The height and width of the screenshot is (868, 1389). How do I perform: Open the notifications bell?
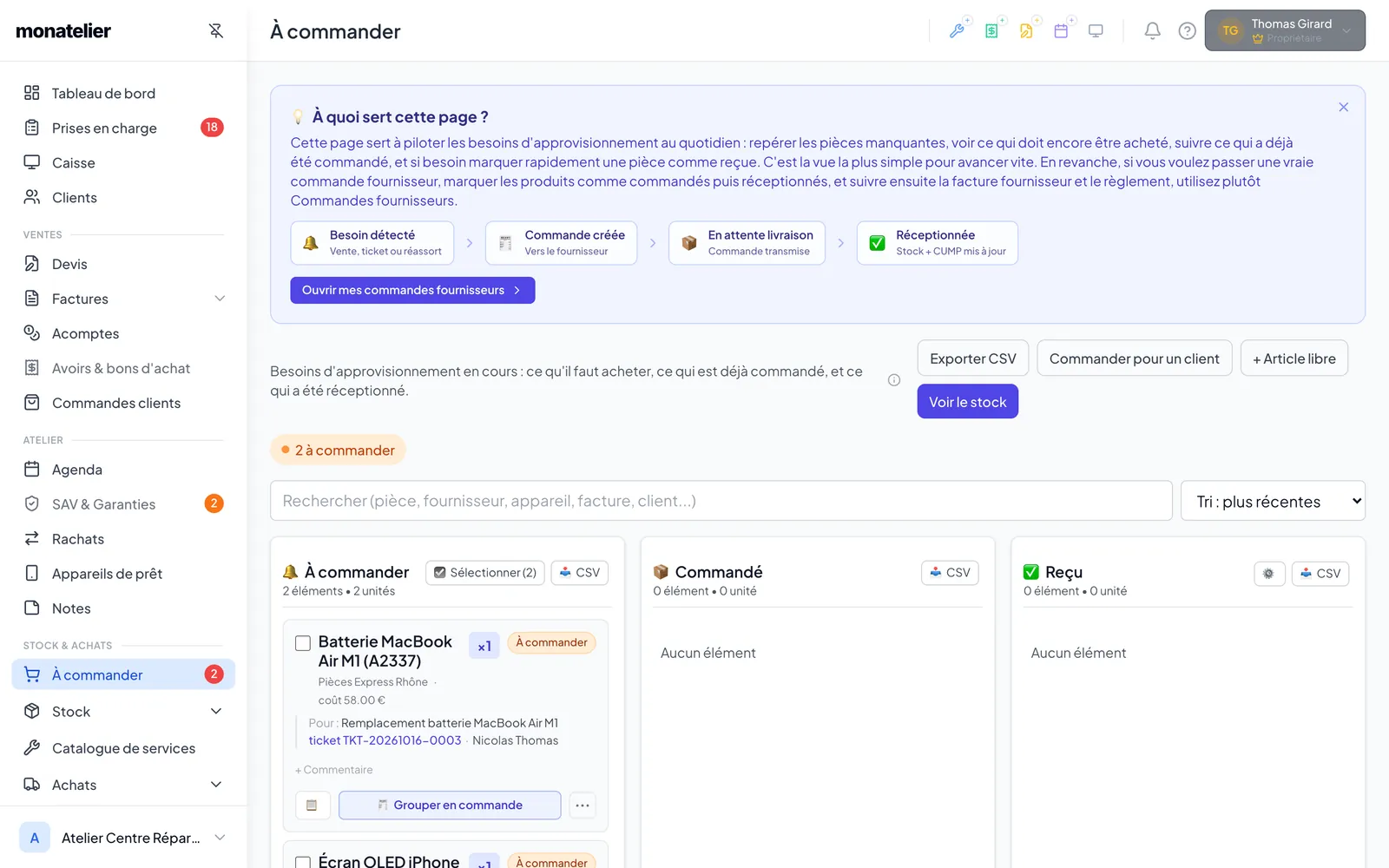point(1152,30)
